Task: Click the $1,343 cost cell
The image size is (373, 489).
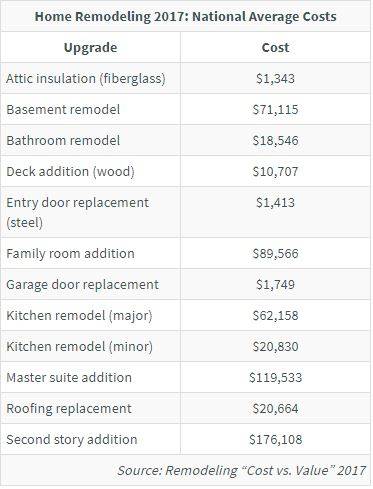Action: click(x=275, y=79)
